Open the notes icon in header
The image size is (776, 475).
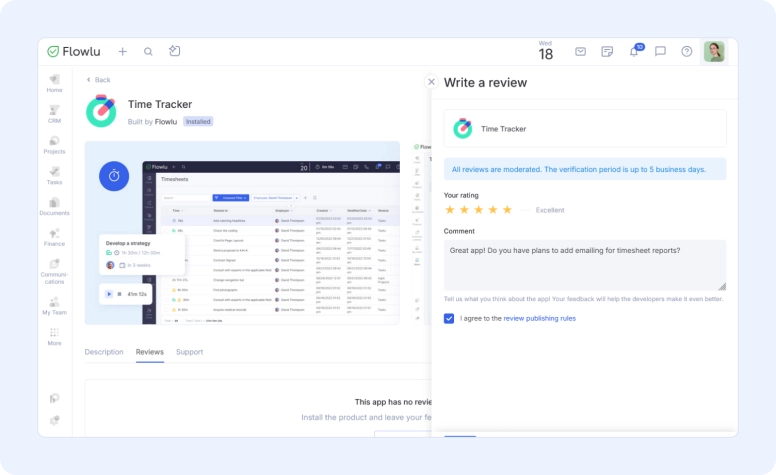pyautogui.click(x=607, y=51)
